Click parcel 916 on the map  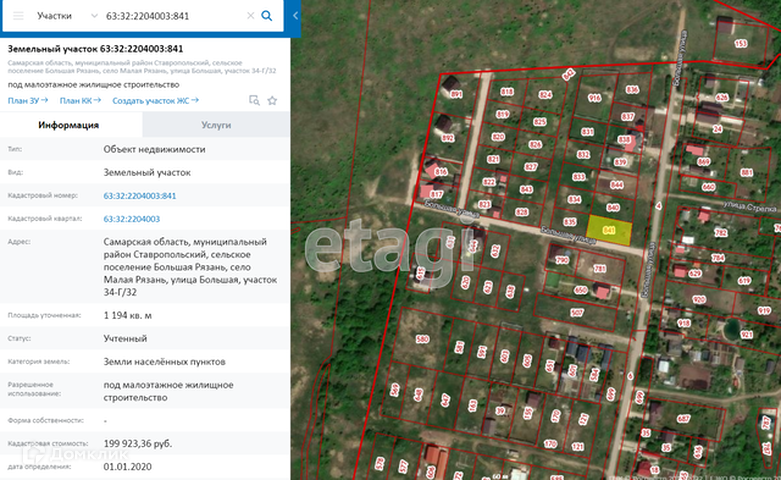594,98
